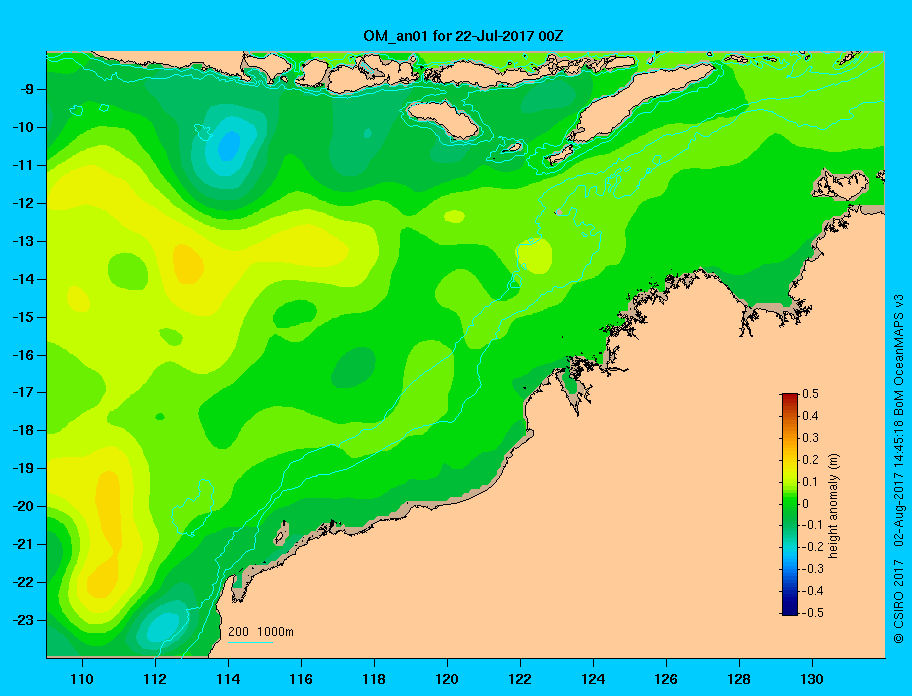Click longitude label '122' on bottom axis

click(520, 679)
